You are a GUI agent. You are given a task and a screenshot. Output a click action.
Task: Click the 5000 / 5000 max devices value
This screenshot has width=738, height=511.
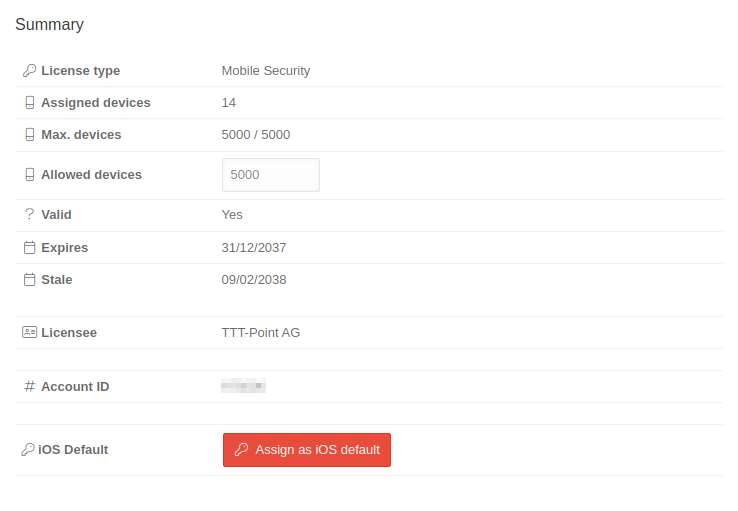coord(256,135)
